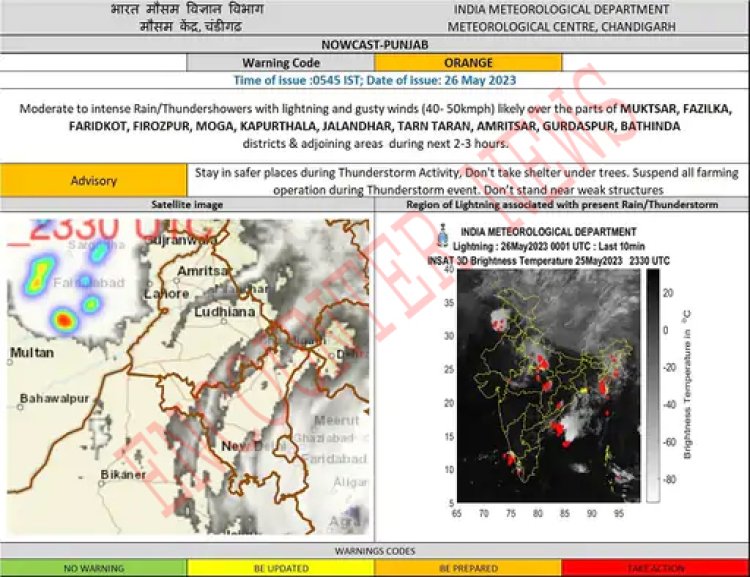Click the Ludhiana label on map
The image size is (750, 577).
click(x=224, y=312)
